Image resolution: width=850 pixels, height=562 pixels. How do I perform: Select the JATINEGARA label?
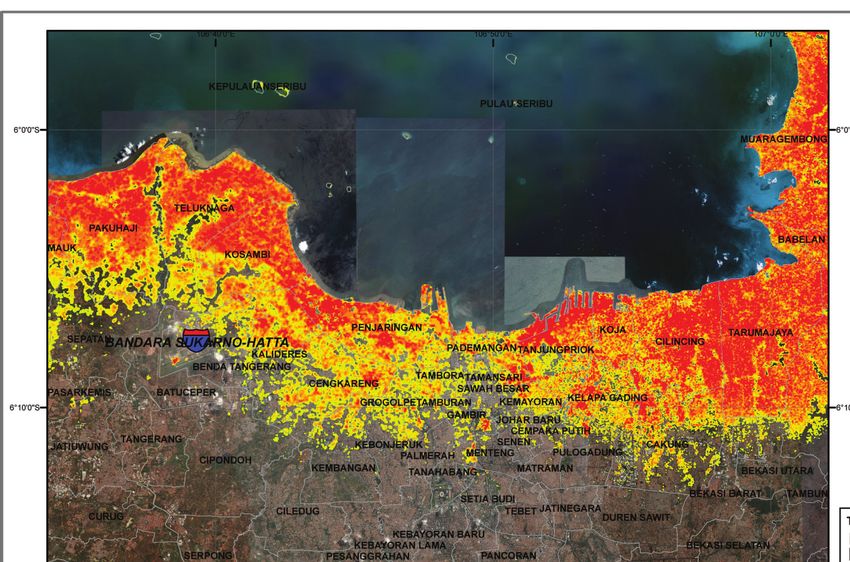570,508
